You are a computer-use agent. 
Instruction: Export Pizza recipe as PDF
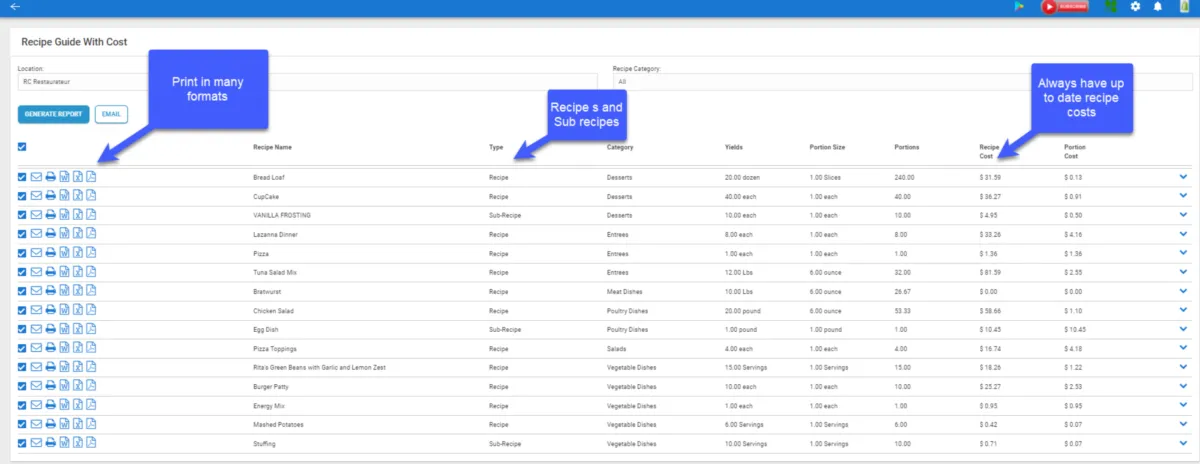click(91, 253)
